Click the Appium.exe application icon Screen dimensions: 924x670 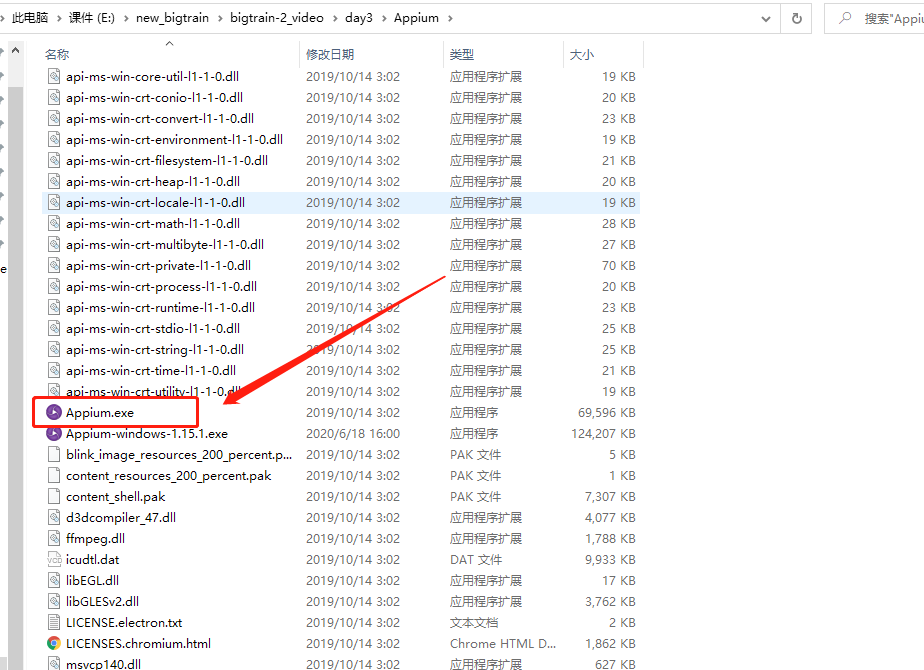(x=54, y=412)
